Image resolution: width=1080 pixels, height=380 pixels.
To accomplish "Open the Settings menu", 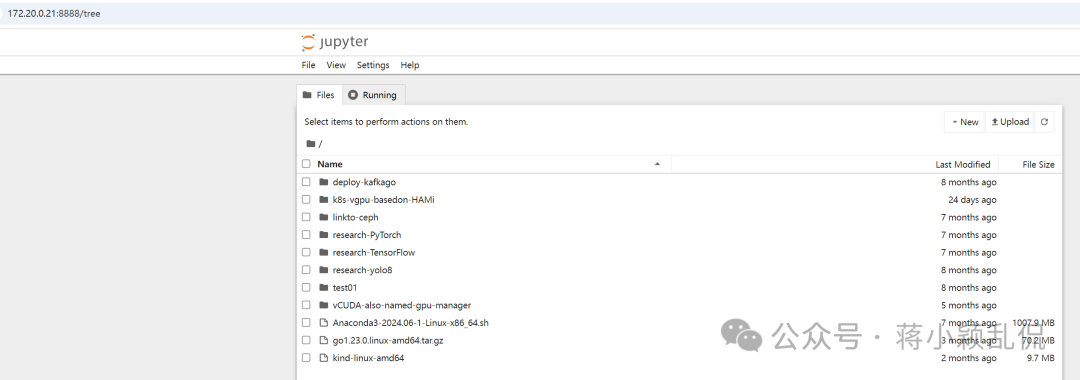I will [373, 65].
